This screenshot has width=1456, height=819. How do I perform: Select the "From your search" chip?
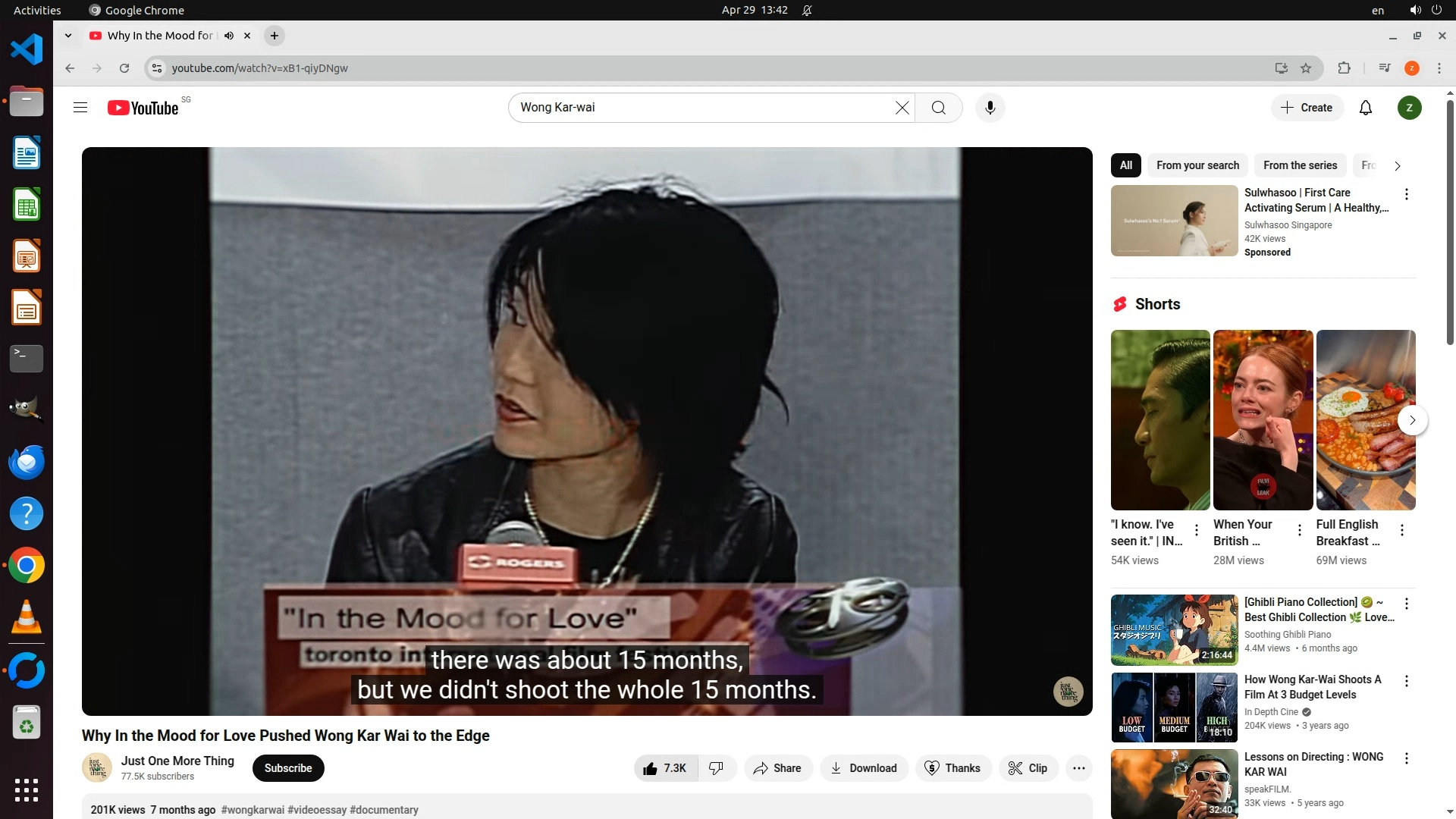(x=1197, y=165)
